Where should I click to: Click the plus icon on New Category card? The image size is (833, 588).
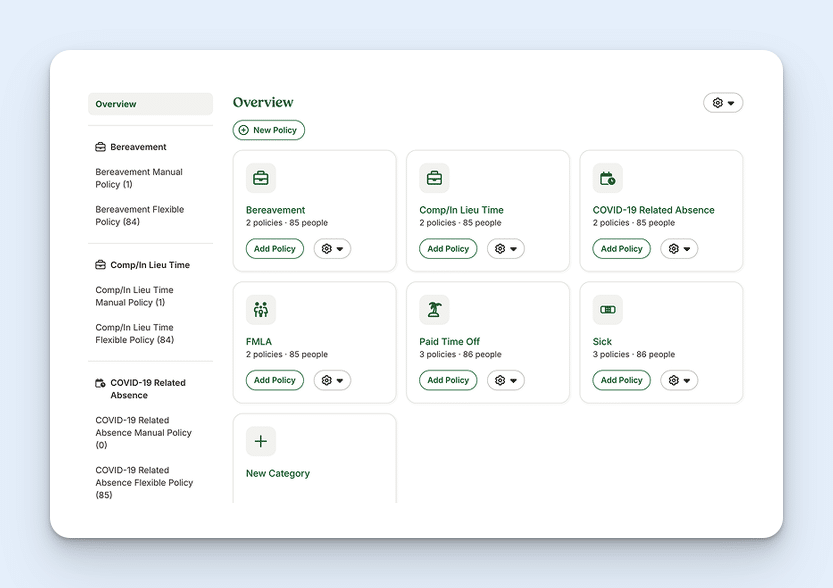coord(261,440)
